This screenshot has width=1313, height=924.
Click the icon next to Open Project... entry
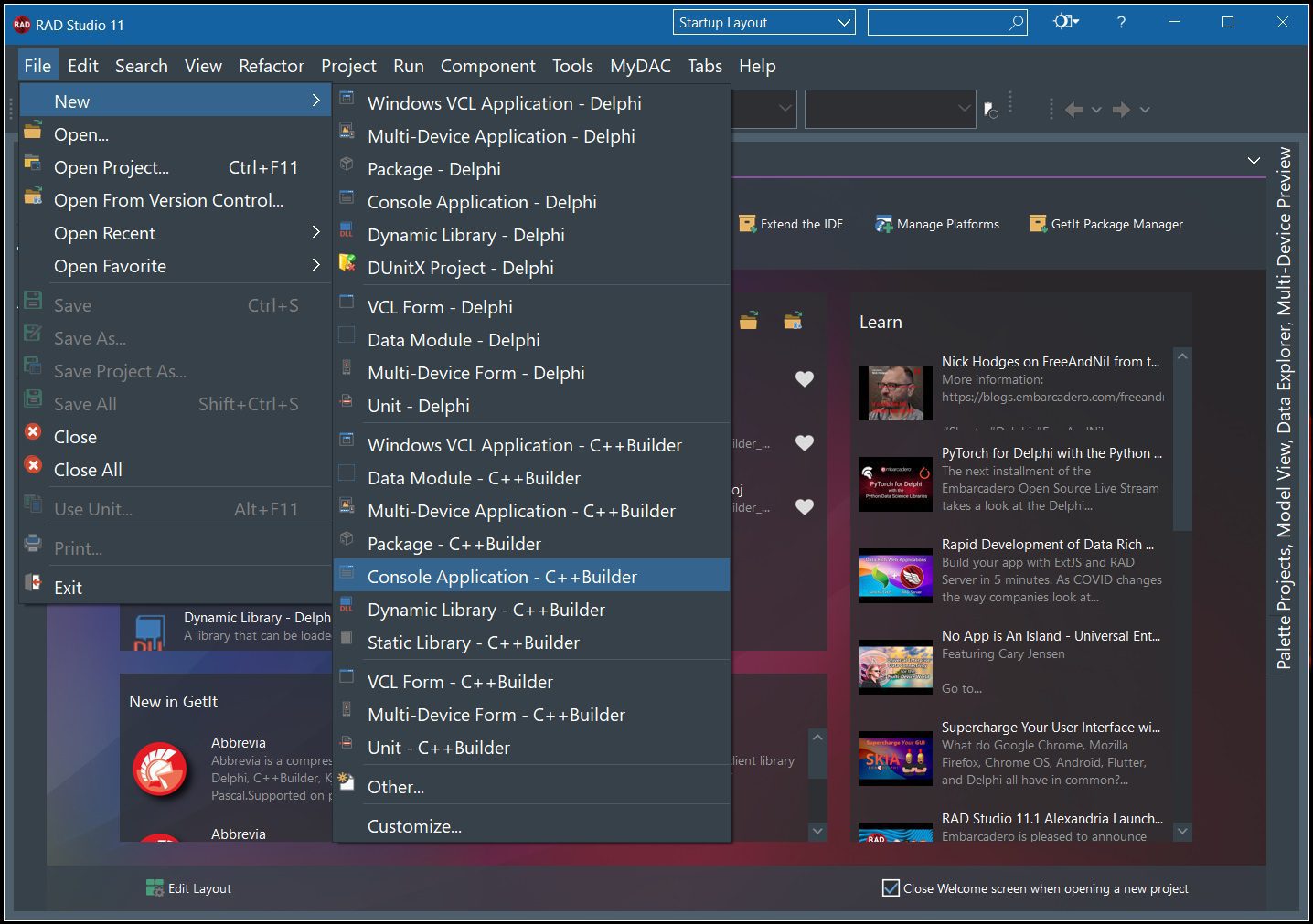(33, 164)
